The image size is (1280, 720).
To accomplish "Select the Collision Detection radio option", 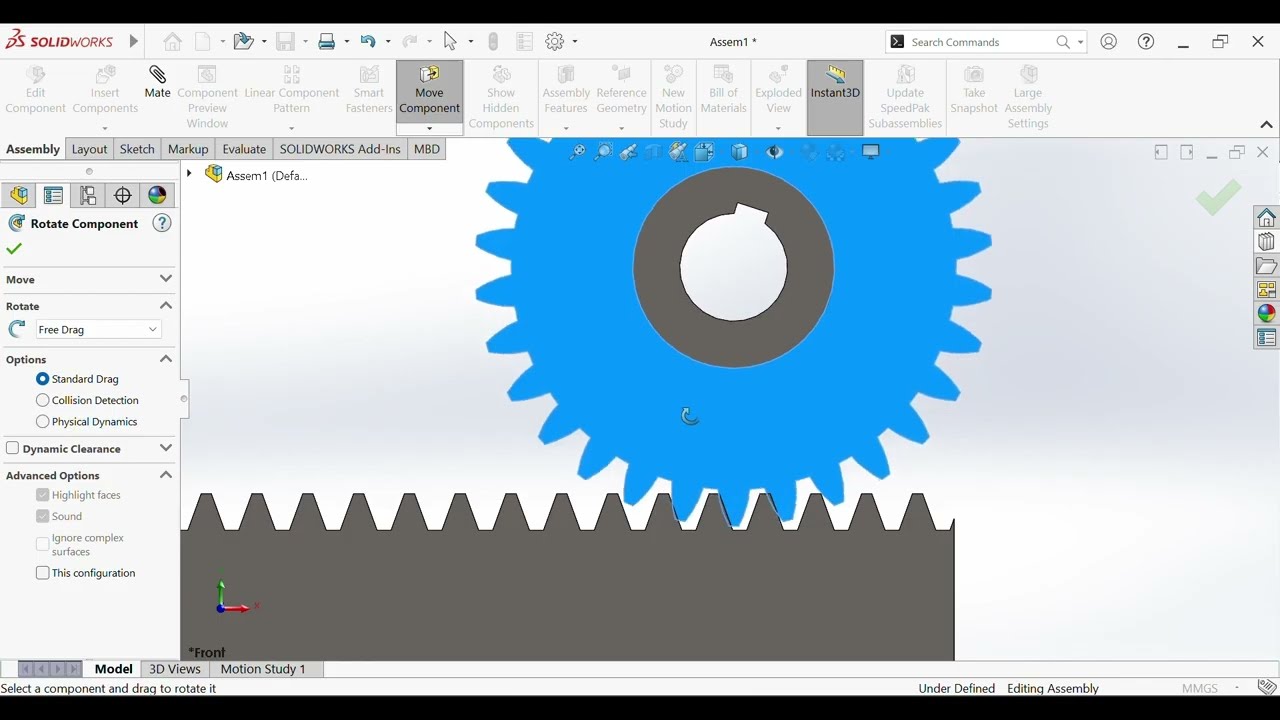I will tap(43, 400).
